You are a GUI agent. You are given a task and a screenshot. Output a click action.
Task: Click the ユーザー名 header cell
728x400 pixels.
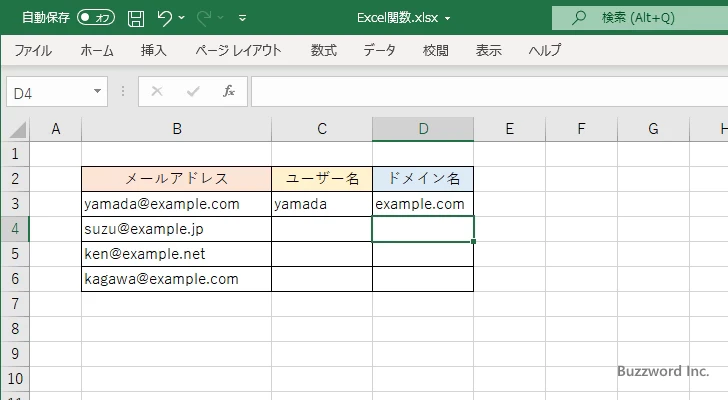pos(322,179)
